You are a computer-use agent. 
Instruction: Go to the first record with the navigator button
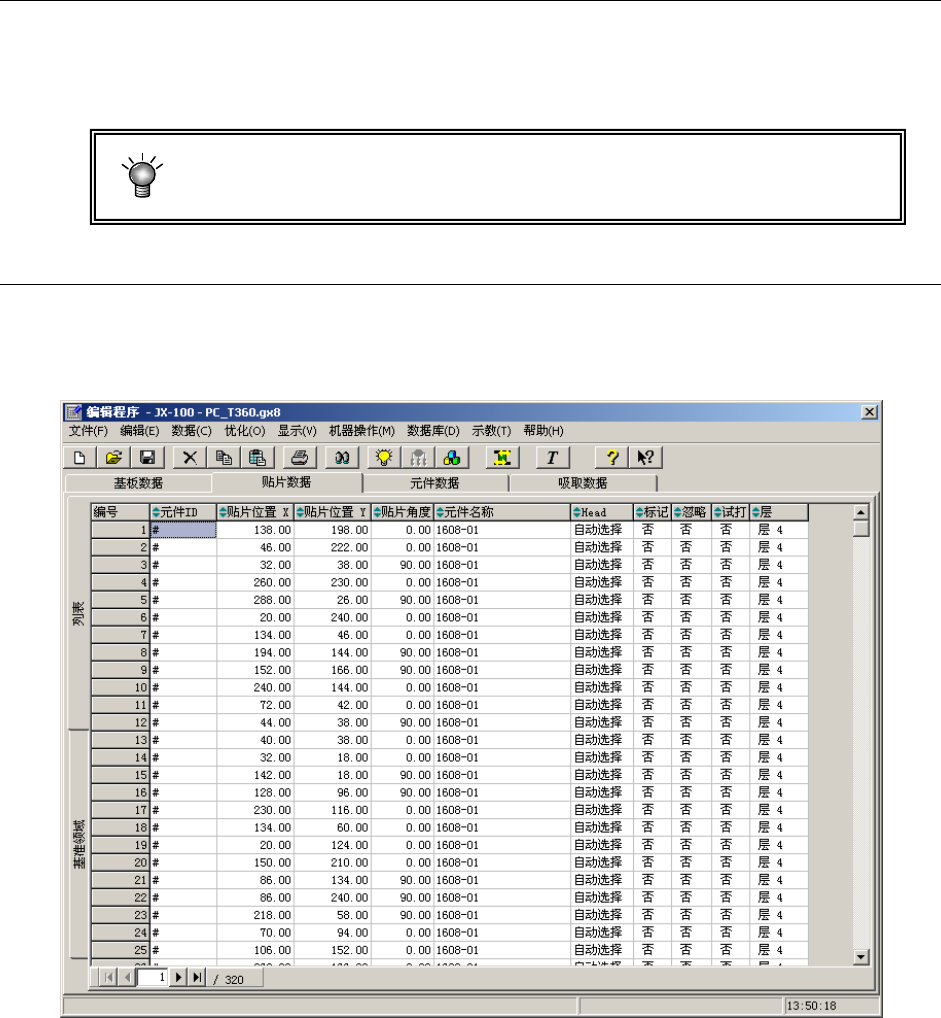(x=109, y=977)
